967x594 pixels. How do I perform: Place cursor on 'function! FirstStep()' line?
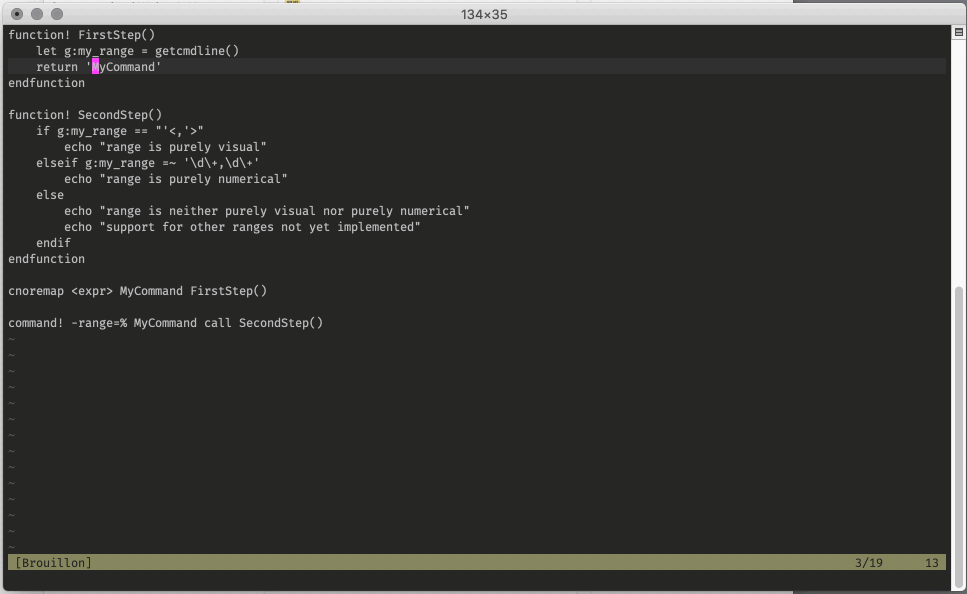click(80, 34)
